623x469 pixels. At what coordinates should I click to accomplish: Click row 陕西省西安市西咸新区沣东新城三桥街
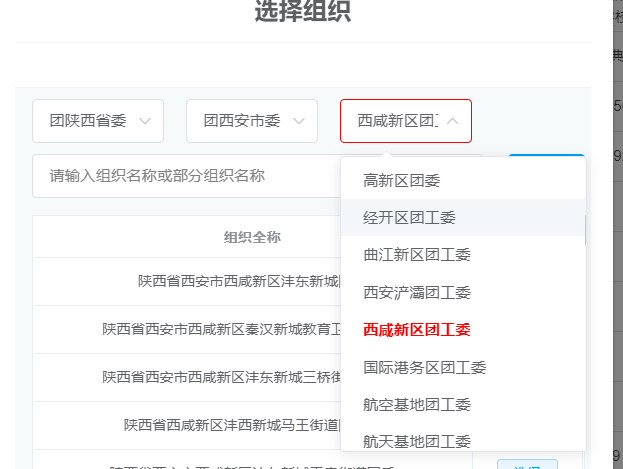187,377
